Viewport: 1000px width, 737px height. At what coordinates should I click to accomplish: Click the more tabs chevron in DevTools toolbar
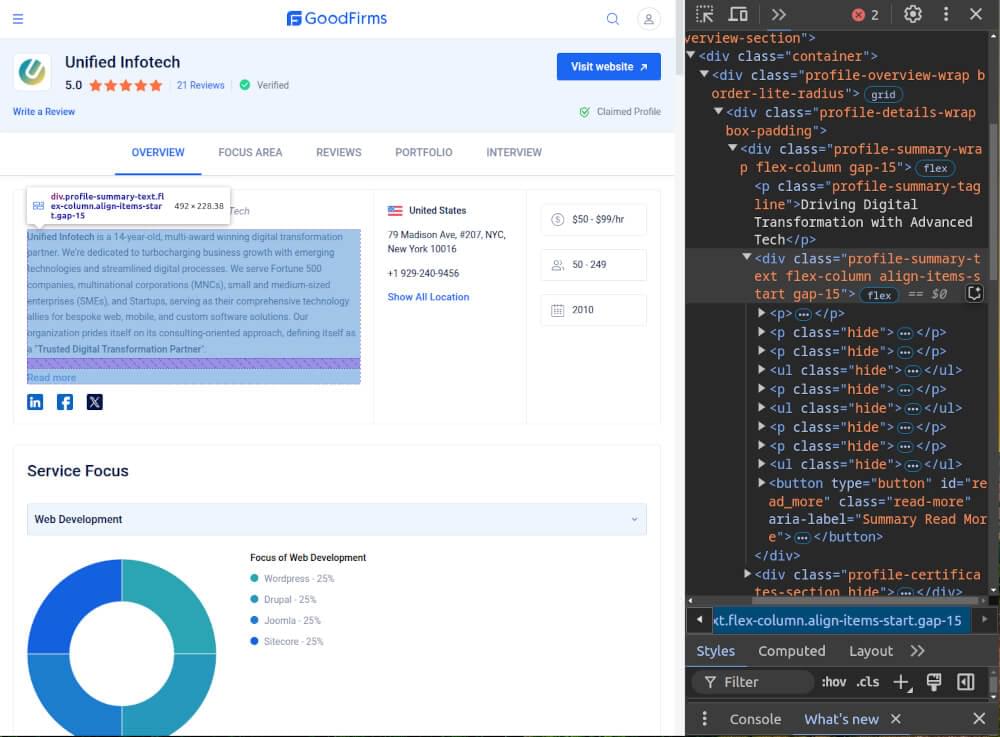[779, 14]
